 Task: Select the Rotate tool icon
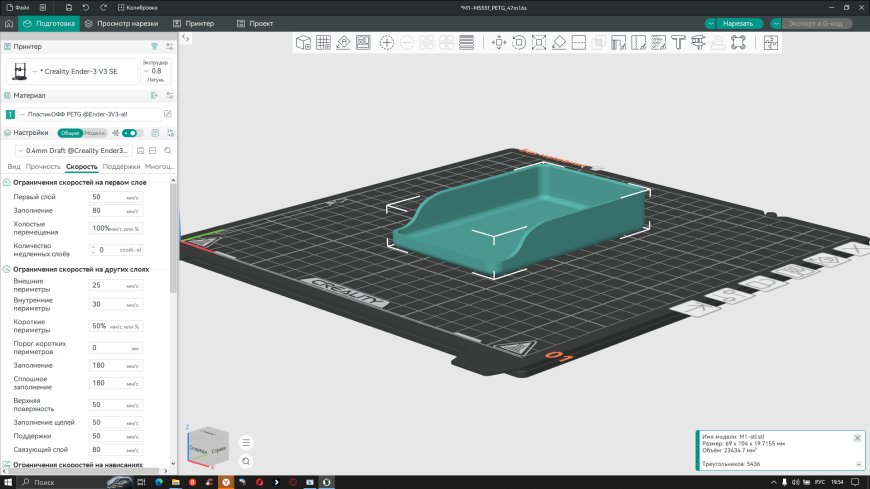(519, 43)
